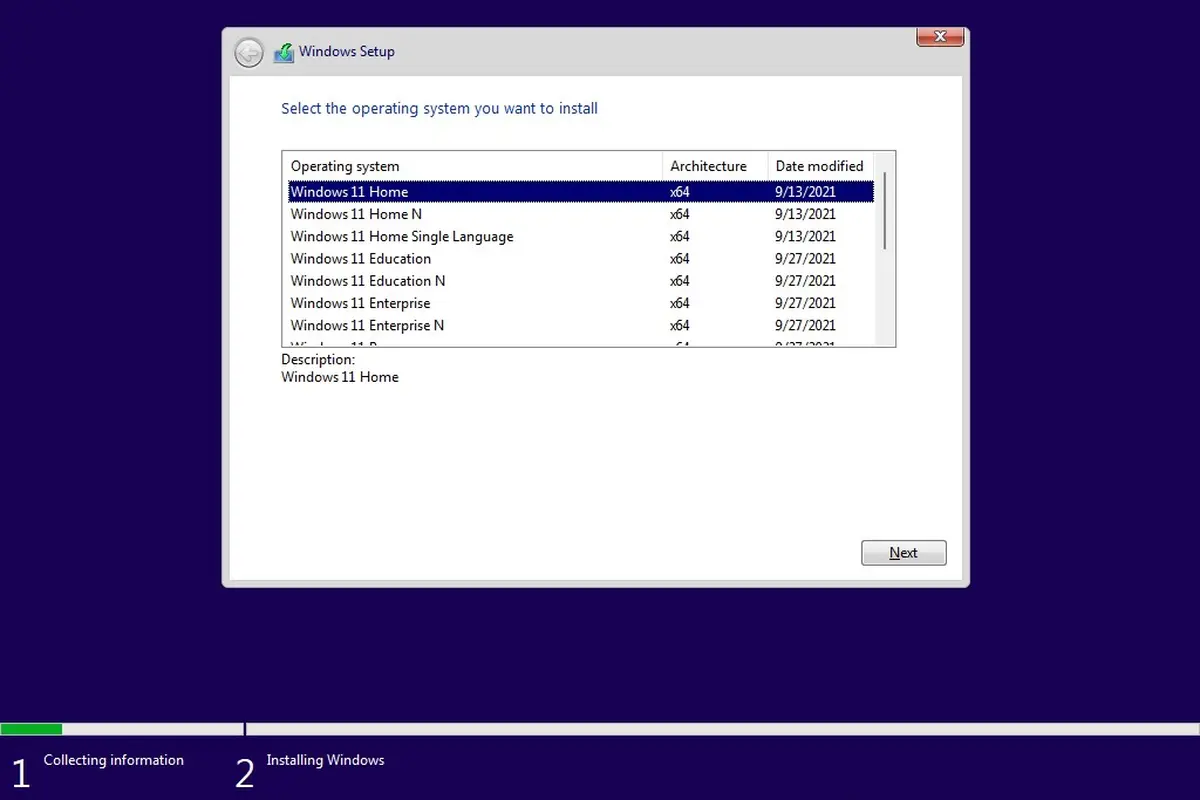Click the Windows Setup logo icon
1200x800 pixels.
(x=284, y=51)
